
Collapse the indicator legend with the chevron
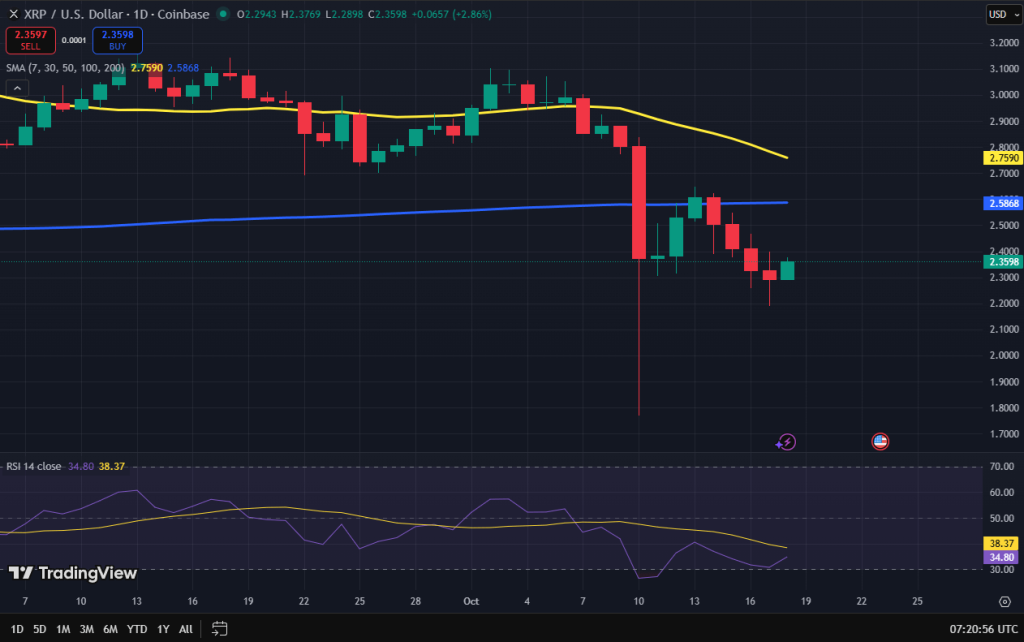click(x=17, y=88)
